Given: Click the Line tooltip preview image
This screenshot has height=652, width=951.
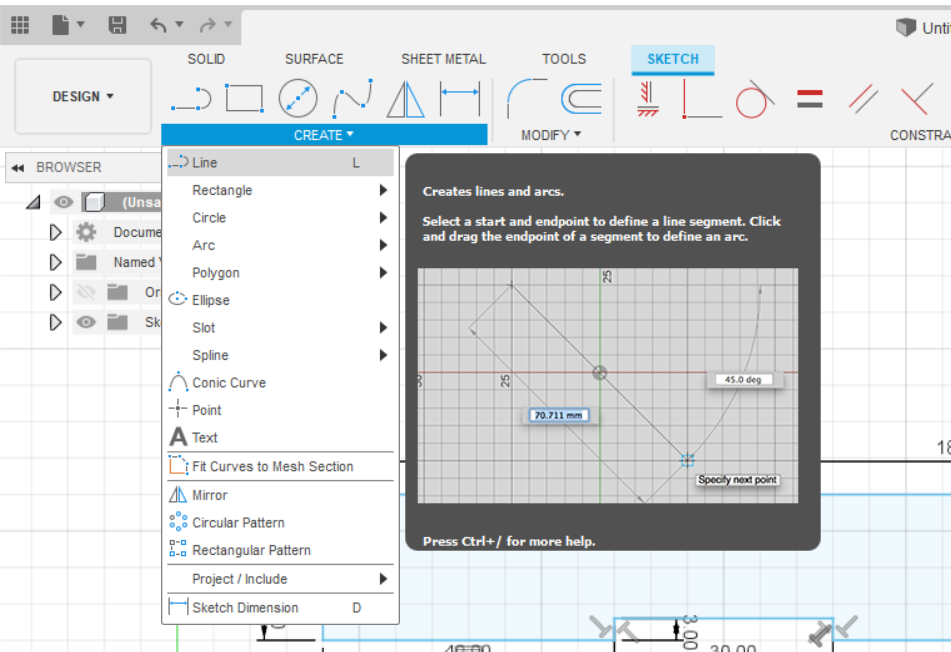Looking at the screenshot, I should (608, 386).
